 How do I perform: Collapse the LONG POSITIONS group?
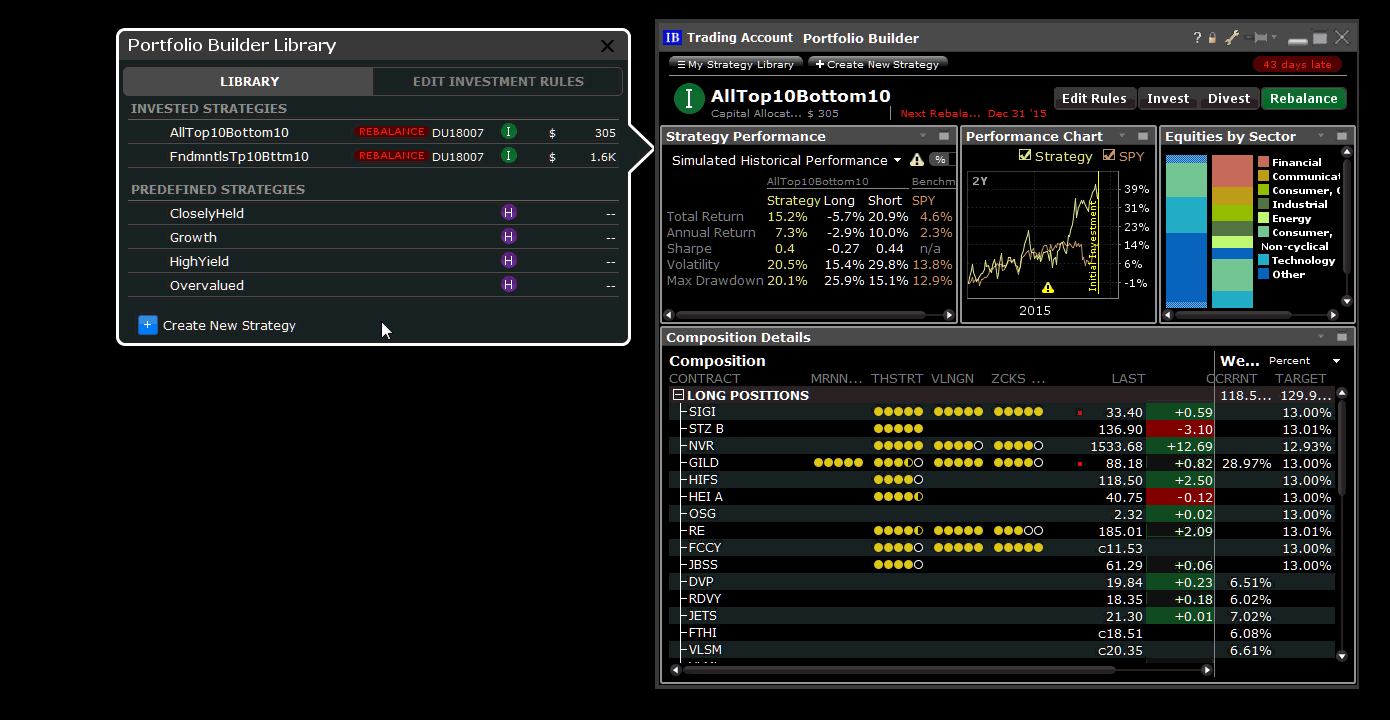tap(678, 395)
